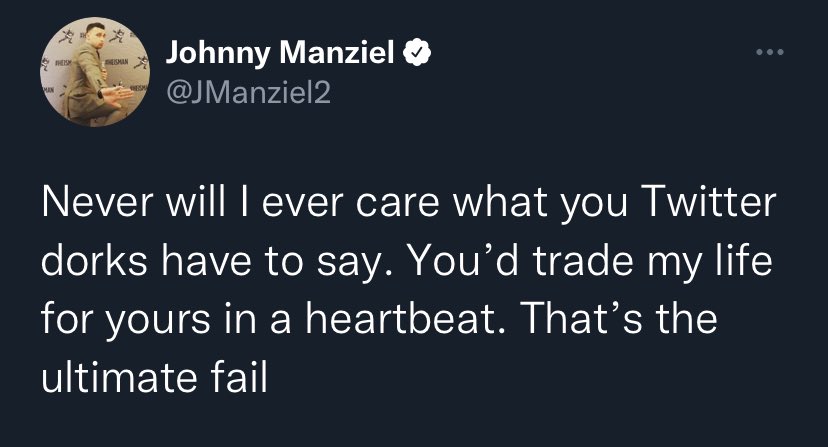Click the display name Johnny Manziel
The height and width of the screenshot is (447, 828).
(x=280, y=53)
